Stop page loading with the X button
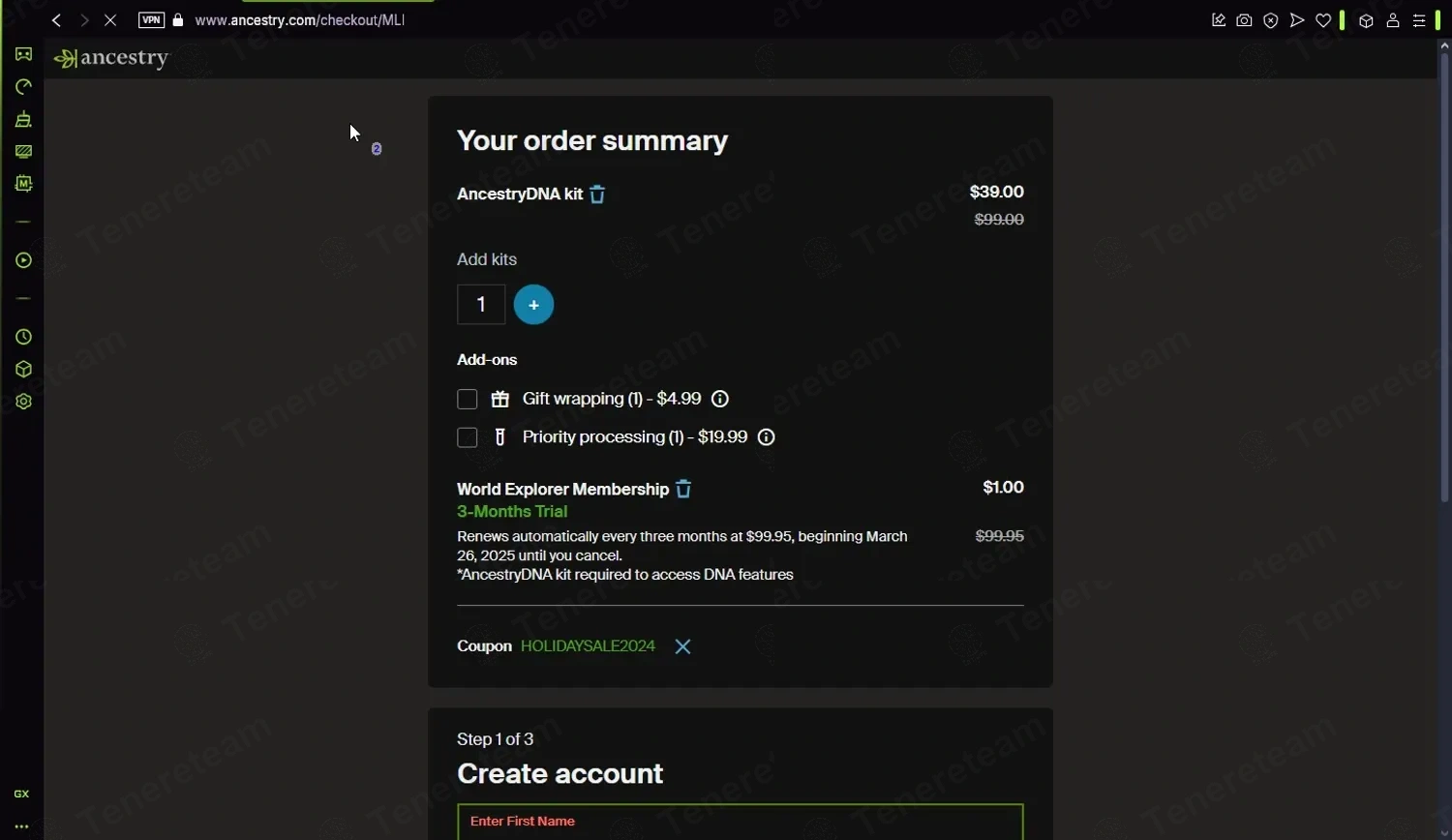 [x=110, y=20]
